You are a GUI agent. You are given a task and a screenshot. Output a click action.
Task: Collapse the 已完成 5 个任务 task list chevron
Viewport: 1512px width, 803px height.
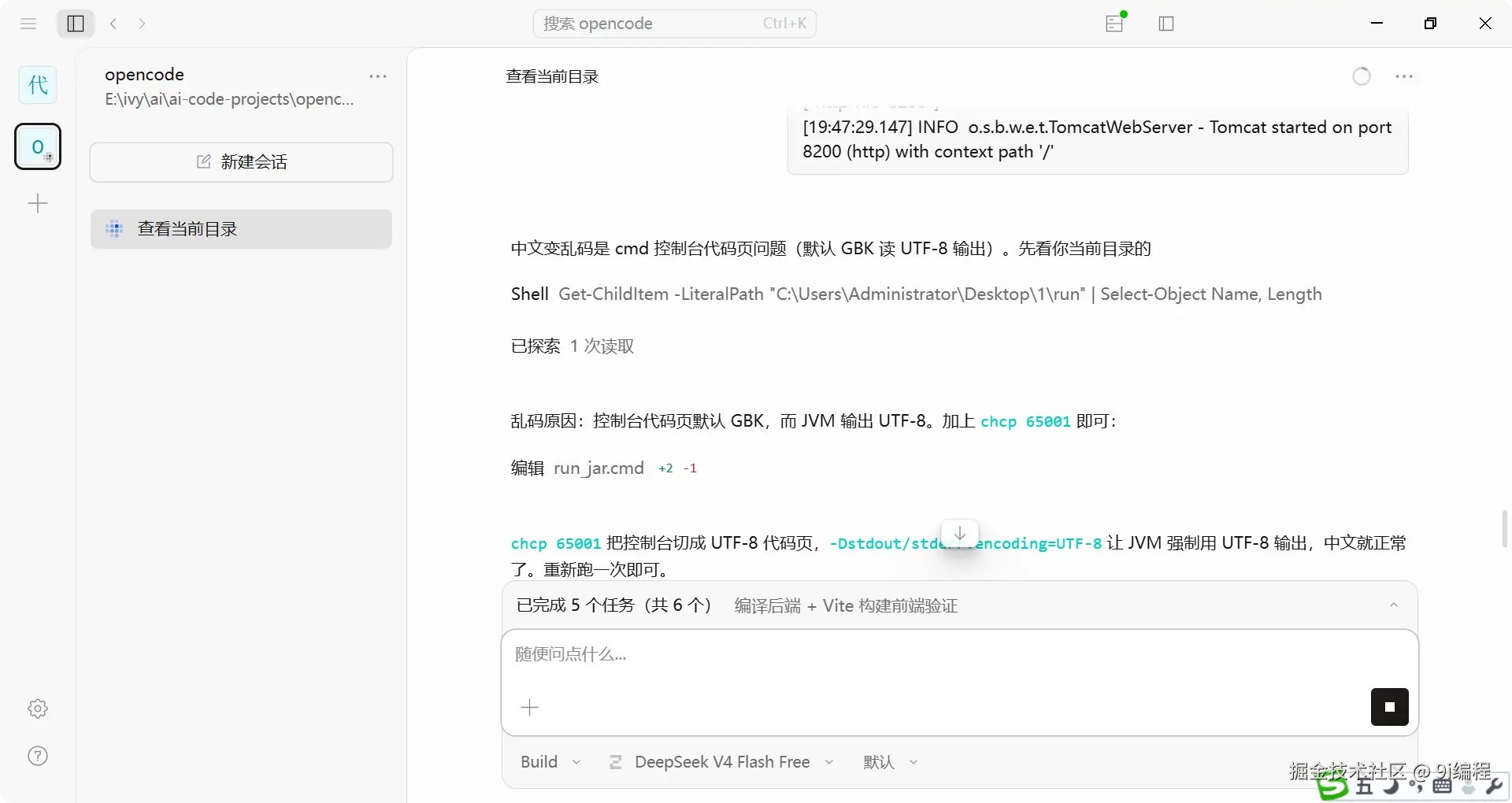pos(1394,605)
